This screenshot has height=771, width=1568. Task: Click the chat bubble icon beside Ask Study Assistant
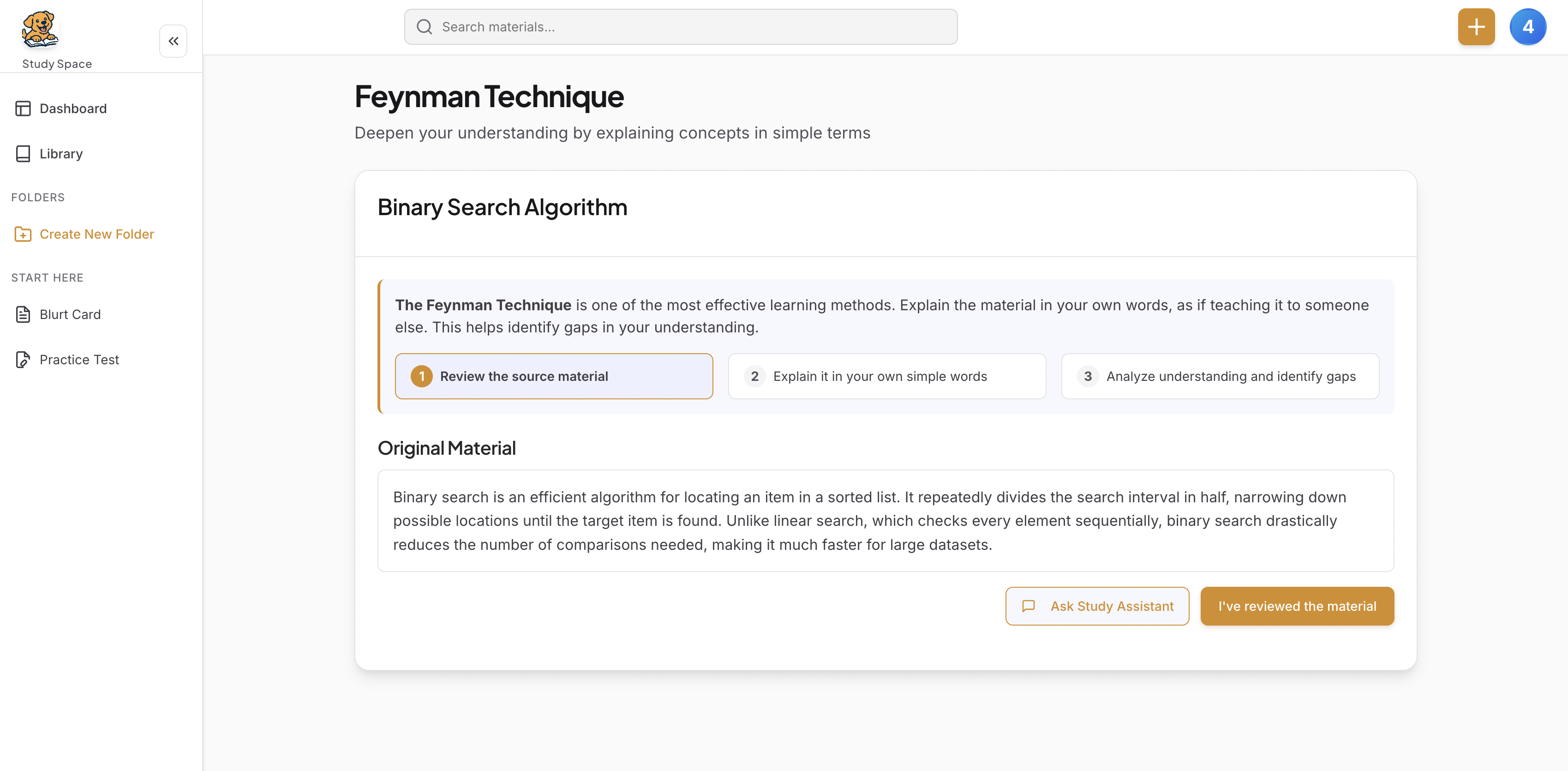tap(1028, 606)
